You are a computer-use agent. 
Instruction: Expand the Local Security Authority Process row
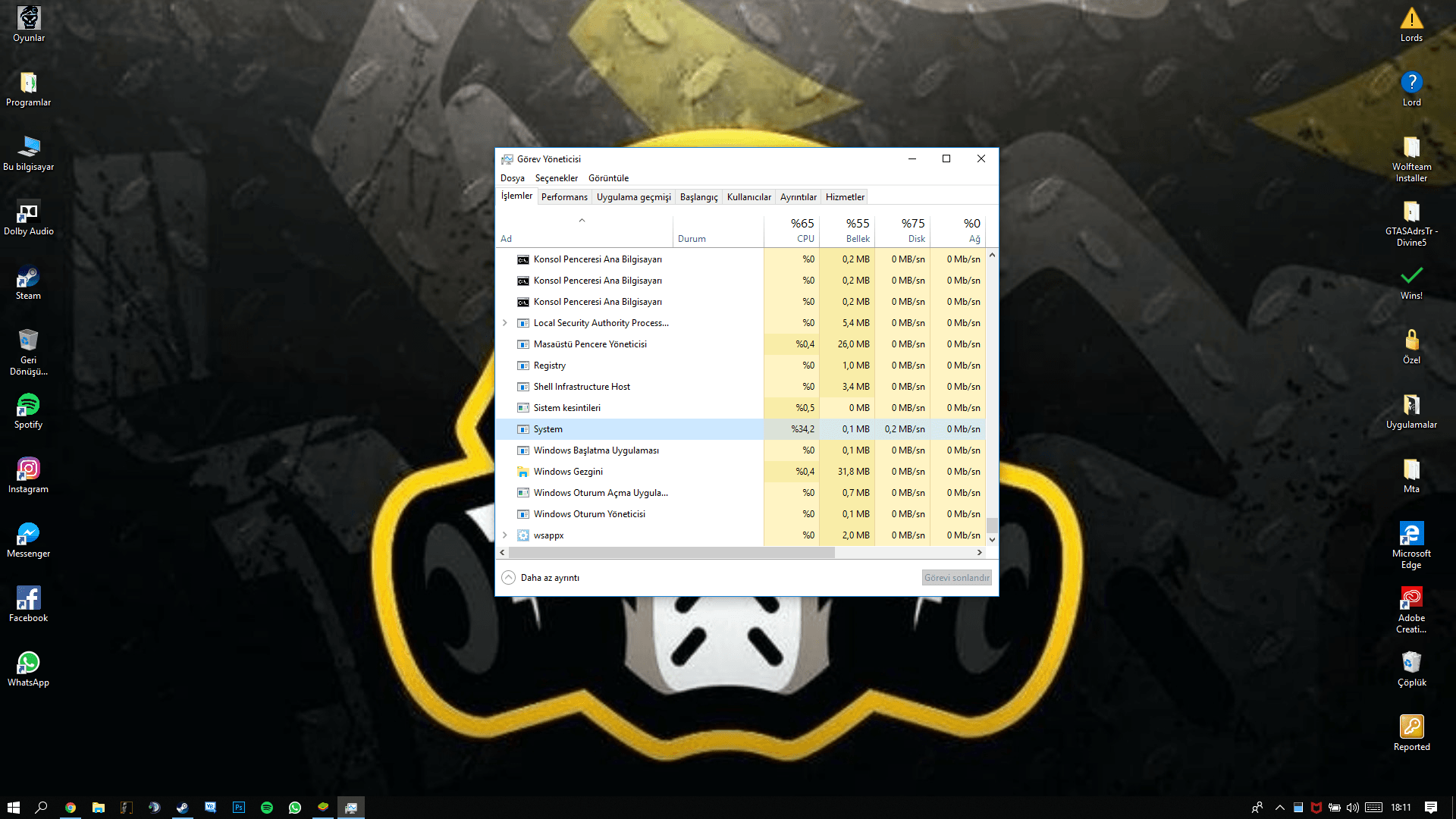505,323
